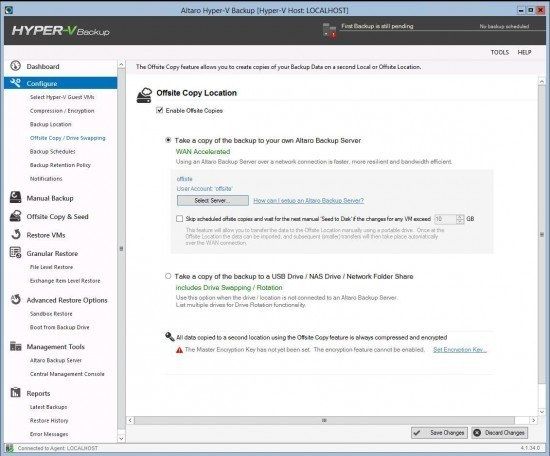The height and width of the screenshot is (456, 550).
Task: Check the Skip scheduled offsite copies checkbox
Action: 180,219
